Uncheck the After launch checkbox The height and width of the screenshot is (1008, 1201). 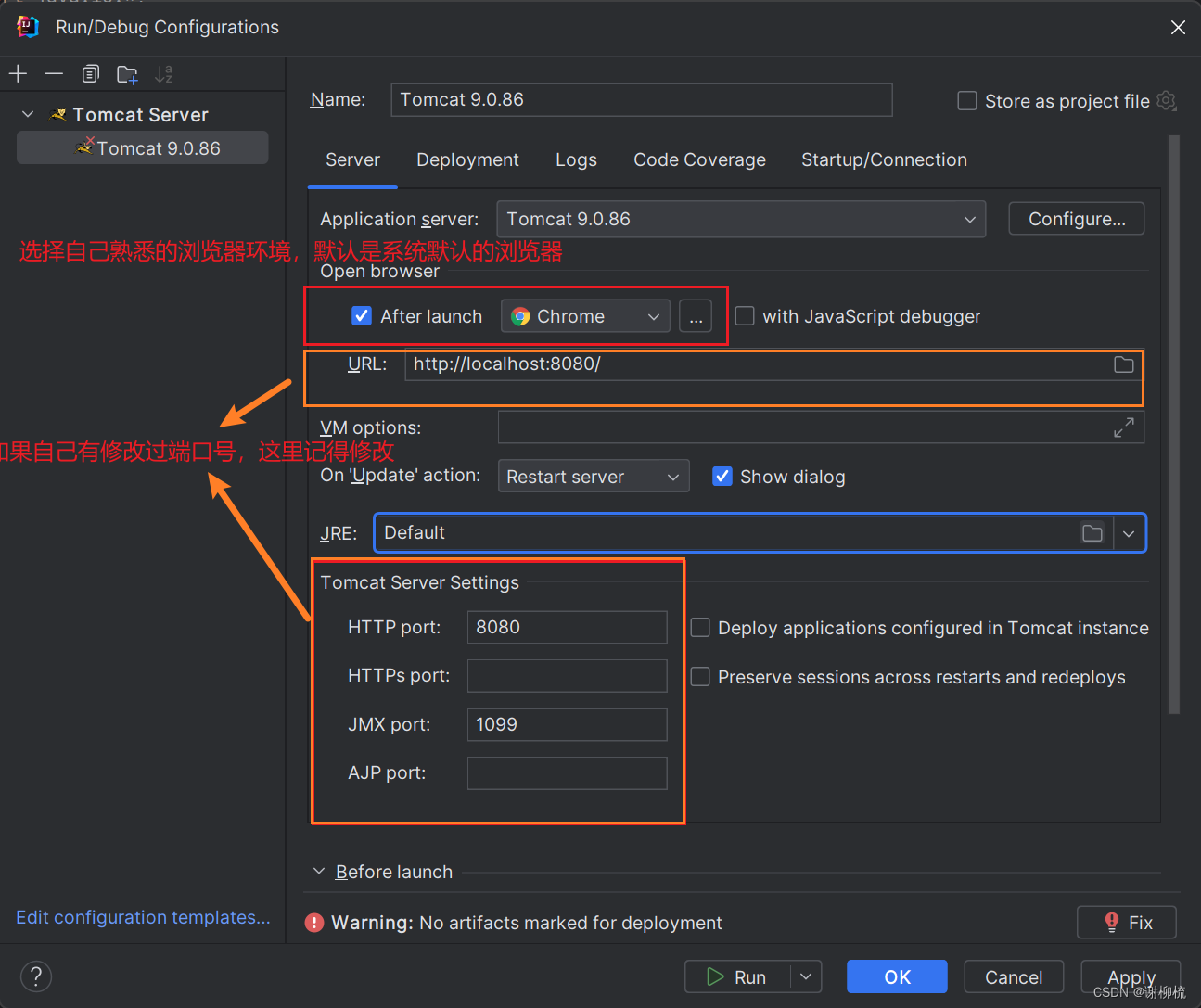(361, 315)
